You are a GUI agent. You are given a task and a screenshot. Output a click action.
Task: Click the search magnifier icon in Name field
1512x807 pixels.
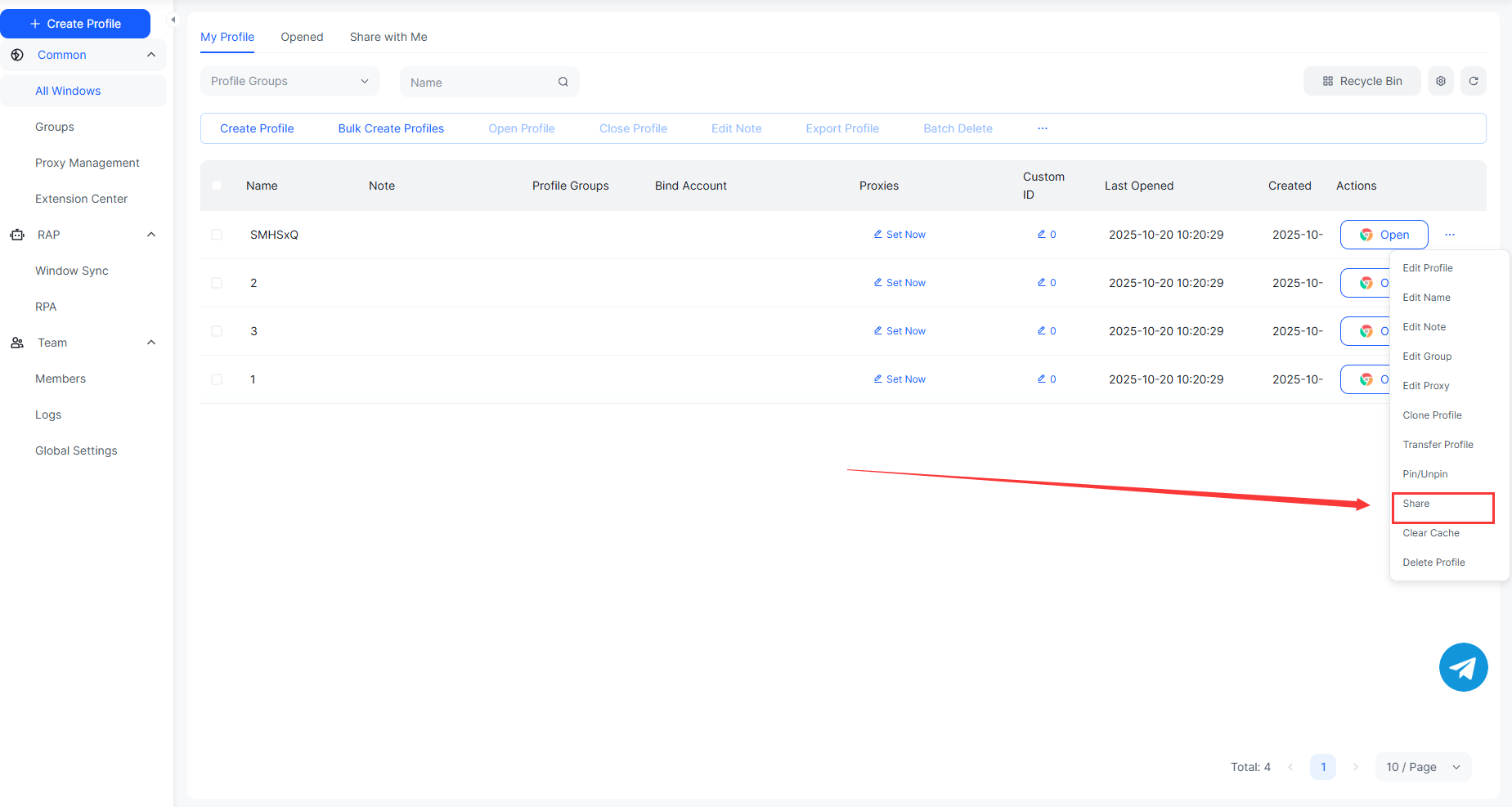point(563,82)
